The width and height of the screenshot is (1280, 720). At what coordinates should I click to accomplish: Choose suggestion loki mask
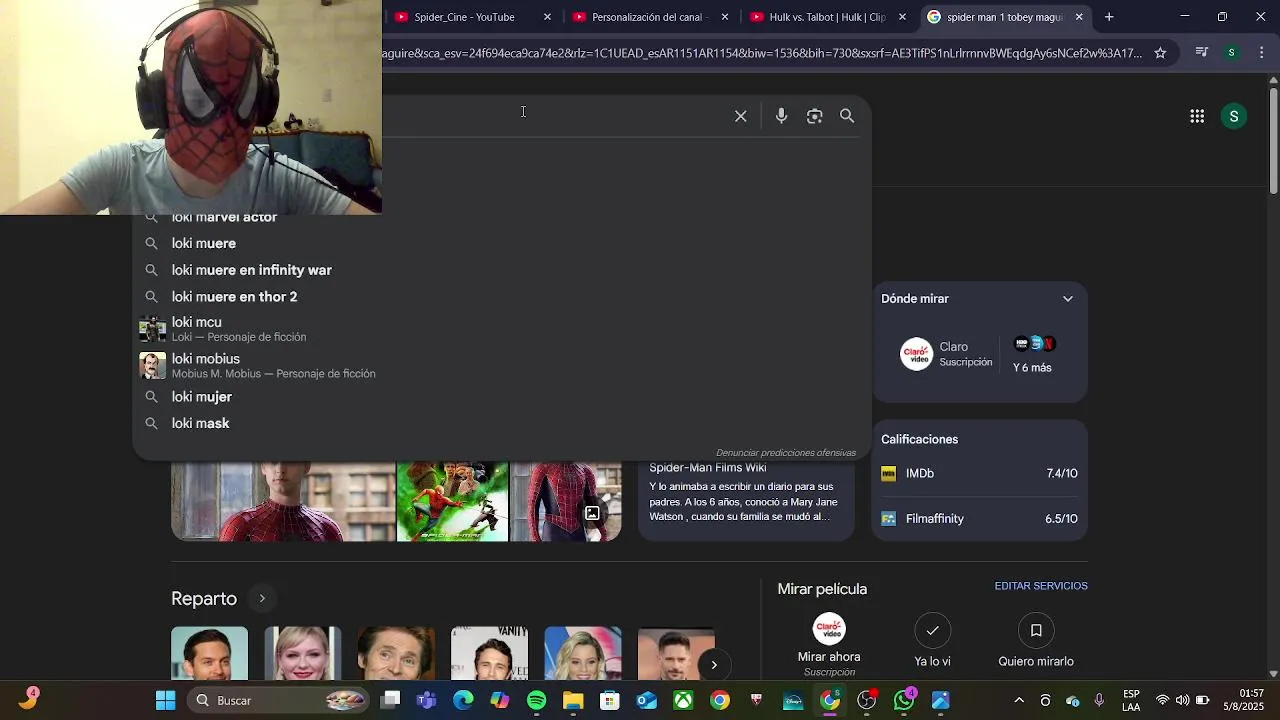tap(200, 424)
